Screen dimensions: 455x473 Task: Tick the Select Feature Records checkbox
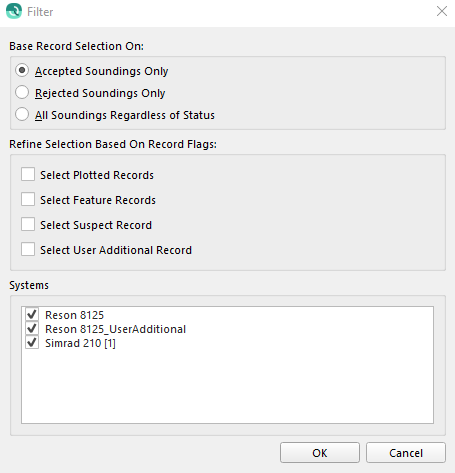pos(28,199)
